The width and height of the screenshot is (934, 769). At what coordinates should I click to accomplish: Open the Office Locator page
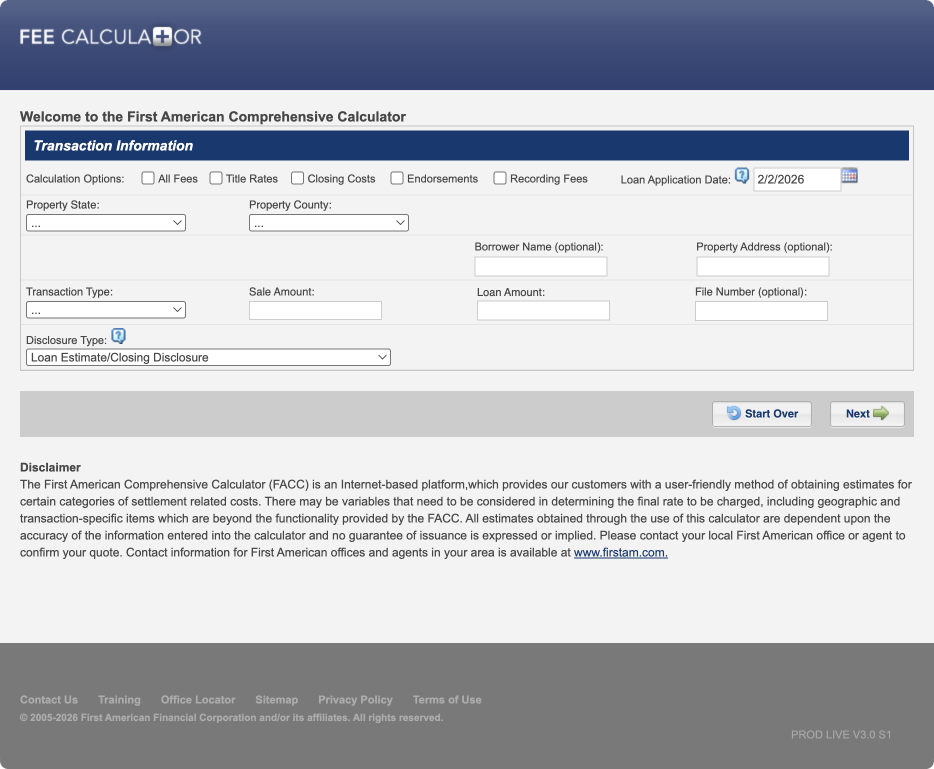198,699
